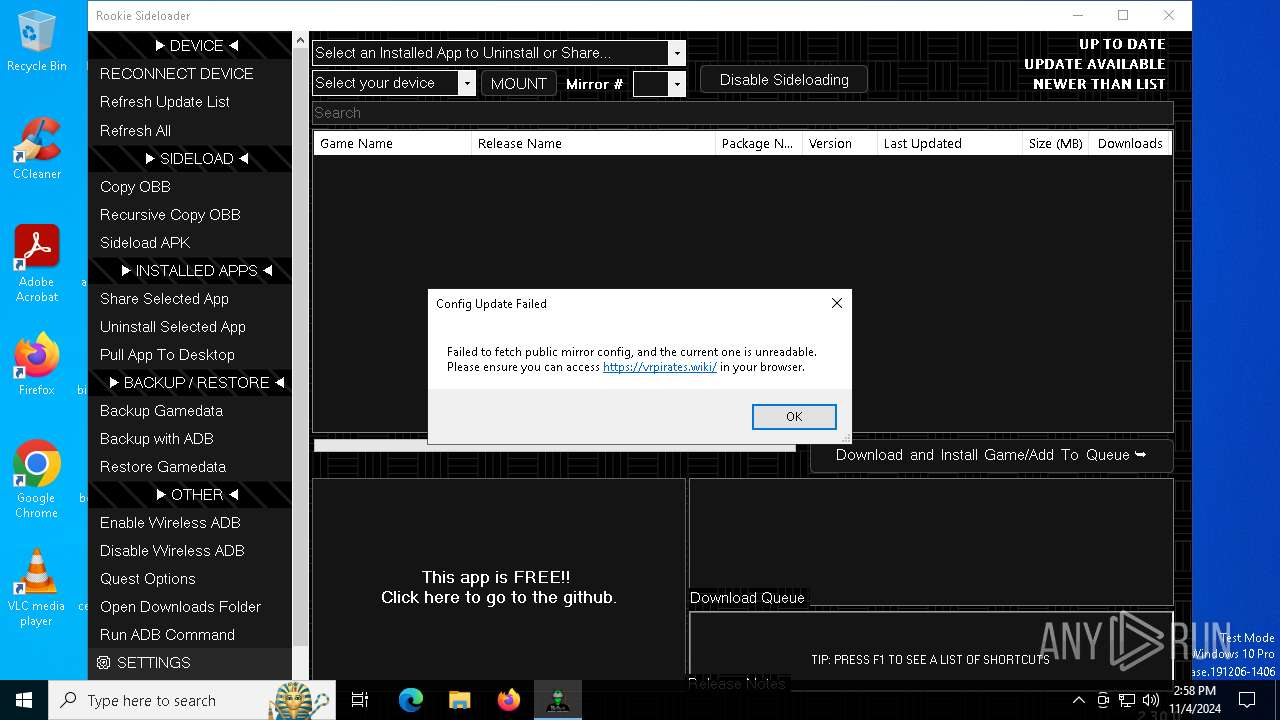1280x720 pixels.
Task: Click taskbar search box
Action: [192, 700]
